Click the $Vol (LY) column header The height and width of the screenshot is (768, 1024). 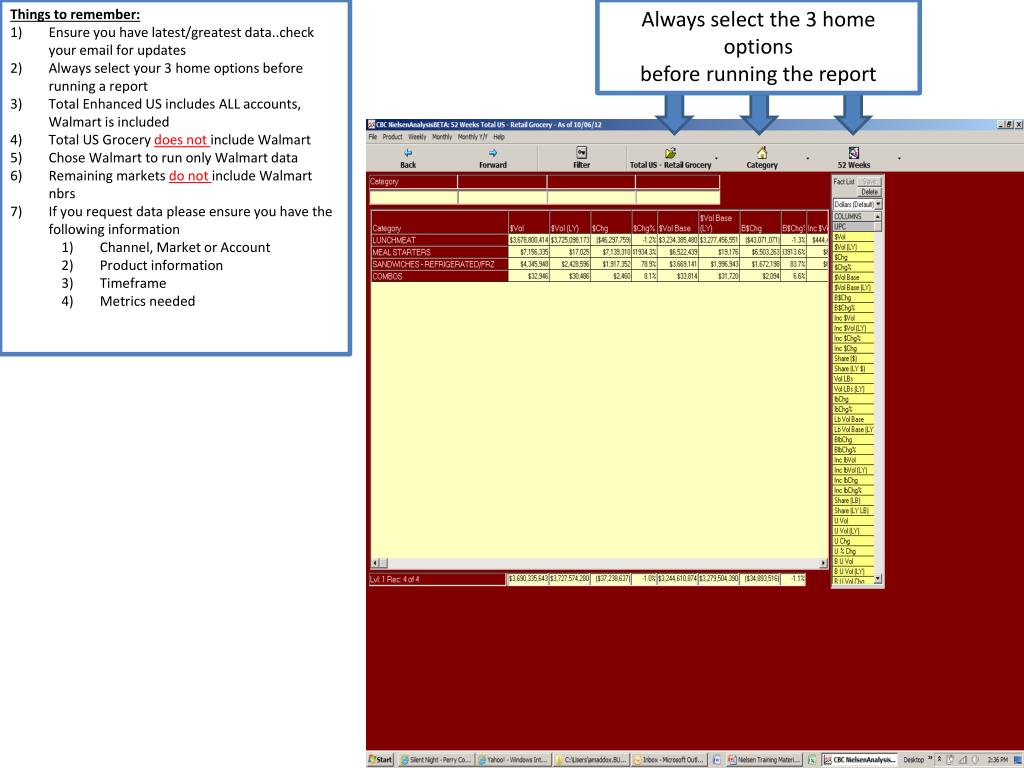point(569,222)
